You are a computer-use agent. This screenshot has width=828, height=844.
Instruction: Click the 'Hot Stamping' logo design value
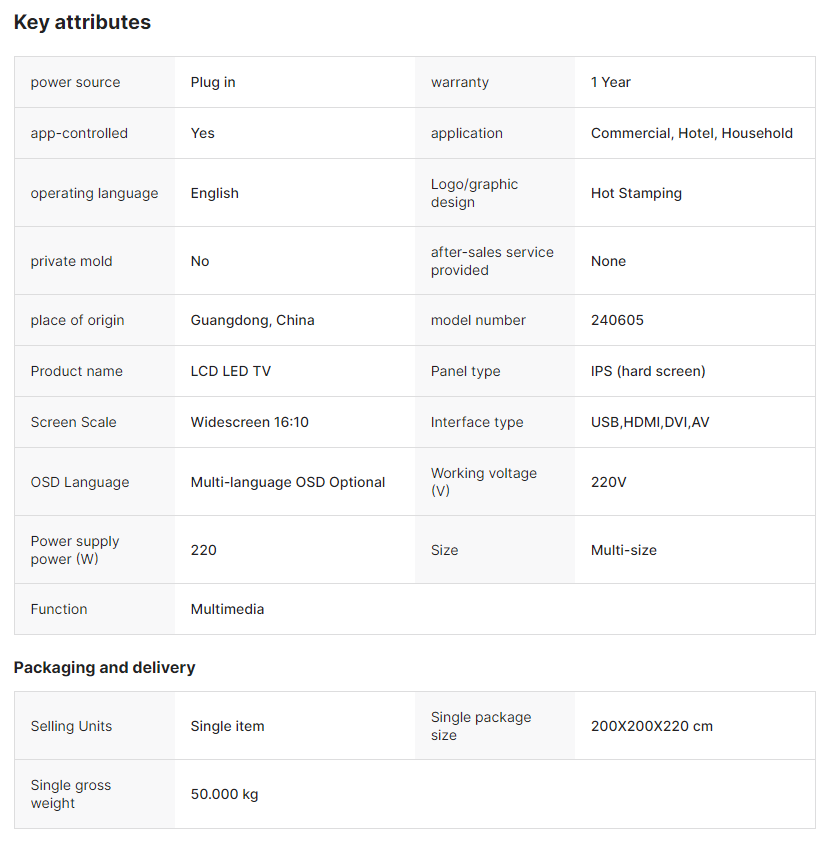pos(636,193)
